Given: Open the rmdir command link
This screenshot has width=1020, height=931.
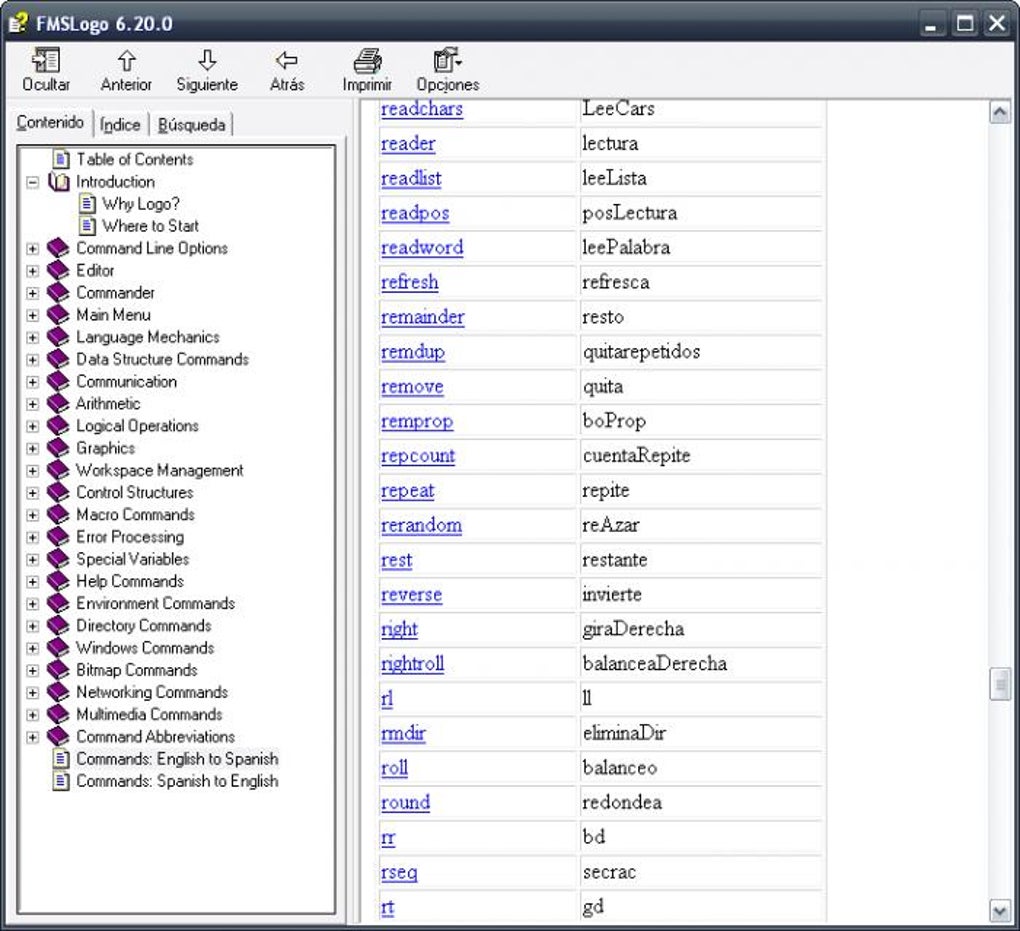Looking at the screenshot, I should [x=403, y=733].
